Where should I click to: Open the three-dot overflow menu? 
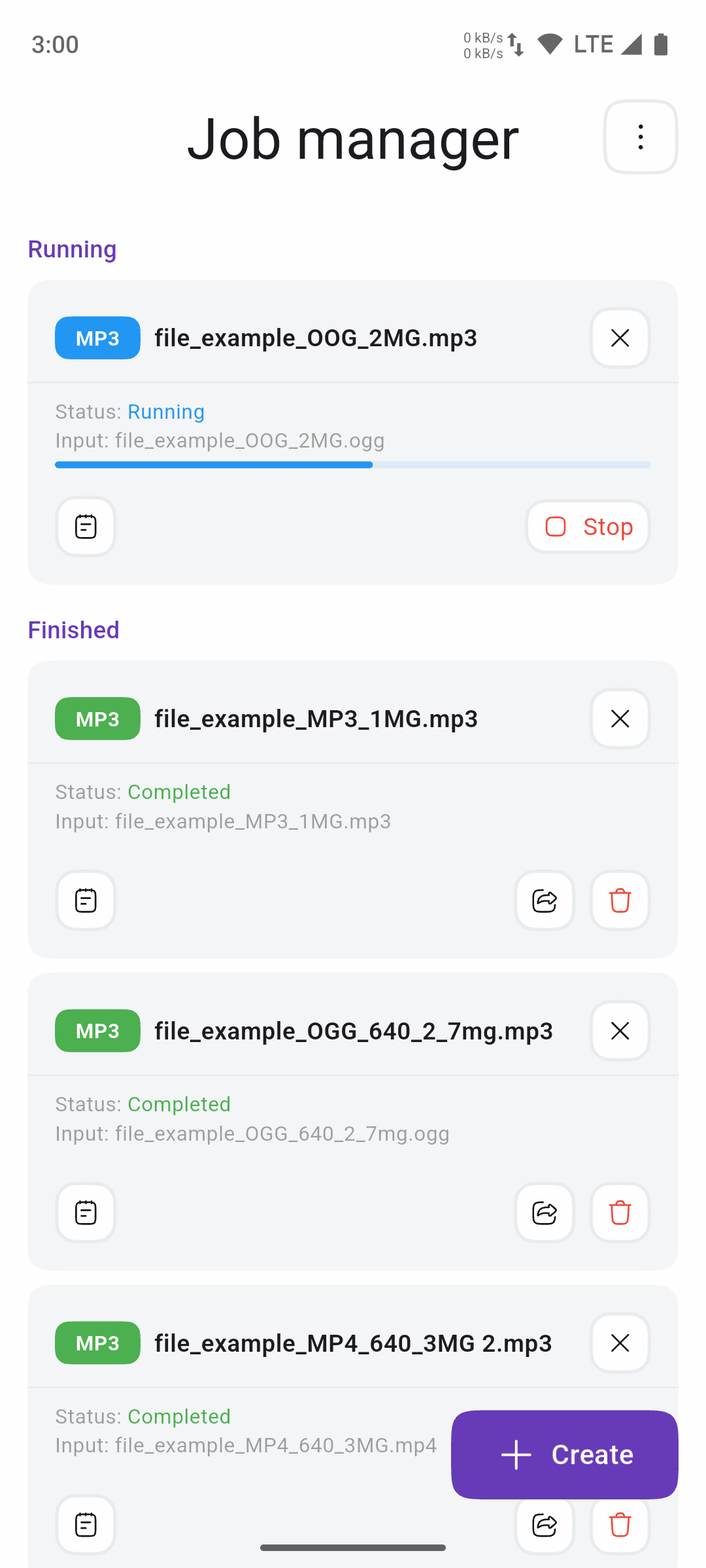coord(641,137)
